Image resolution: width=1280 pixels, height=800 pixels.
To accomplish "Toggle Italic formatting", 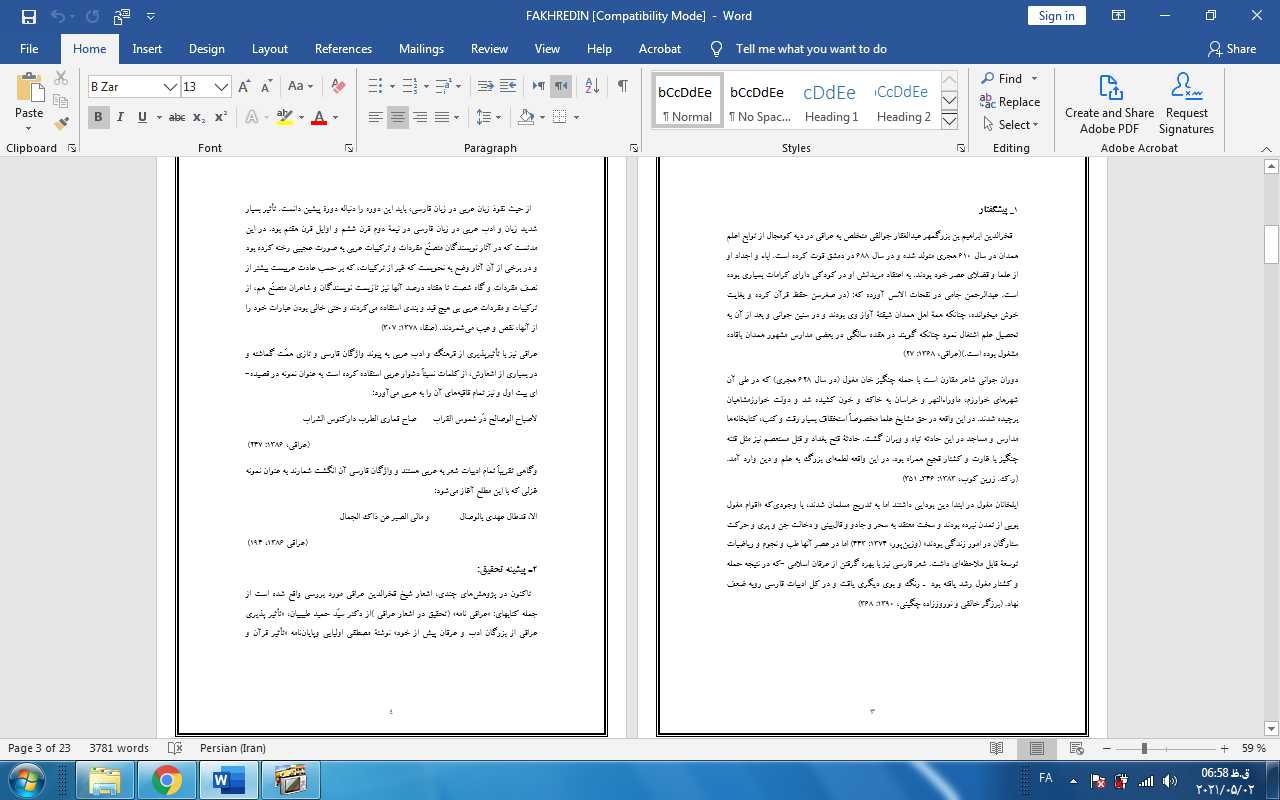I will tap(121, 118).
